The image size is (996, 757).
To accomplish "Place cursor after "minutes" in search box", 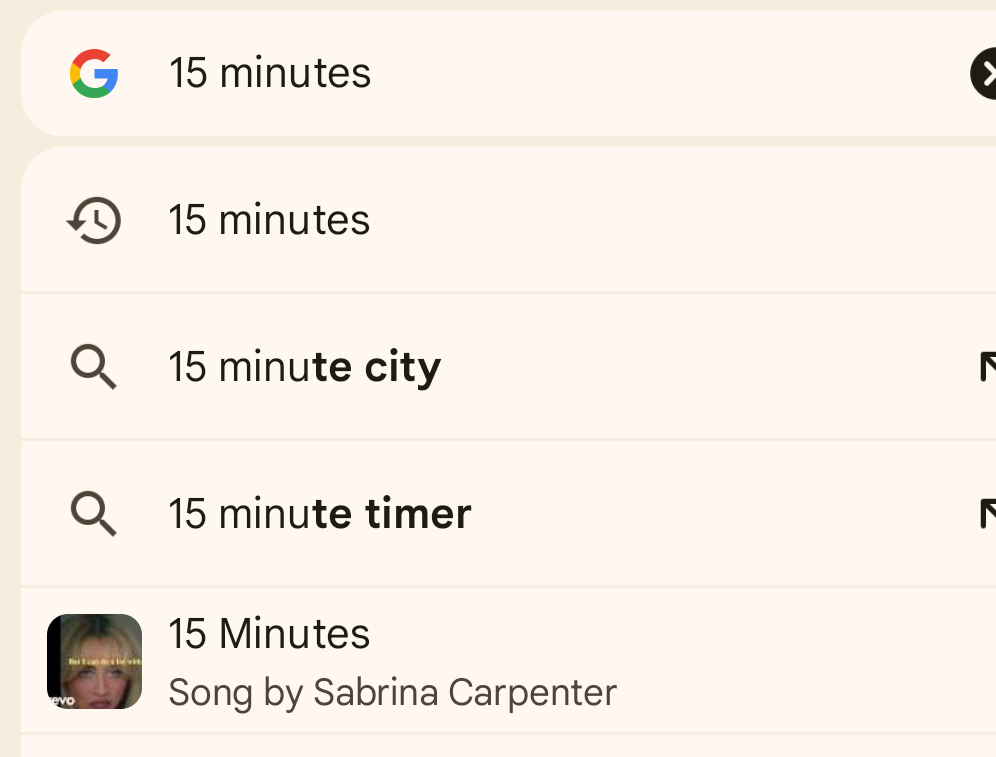I will click(372, 74).
